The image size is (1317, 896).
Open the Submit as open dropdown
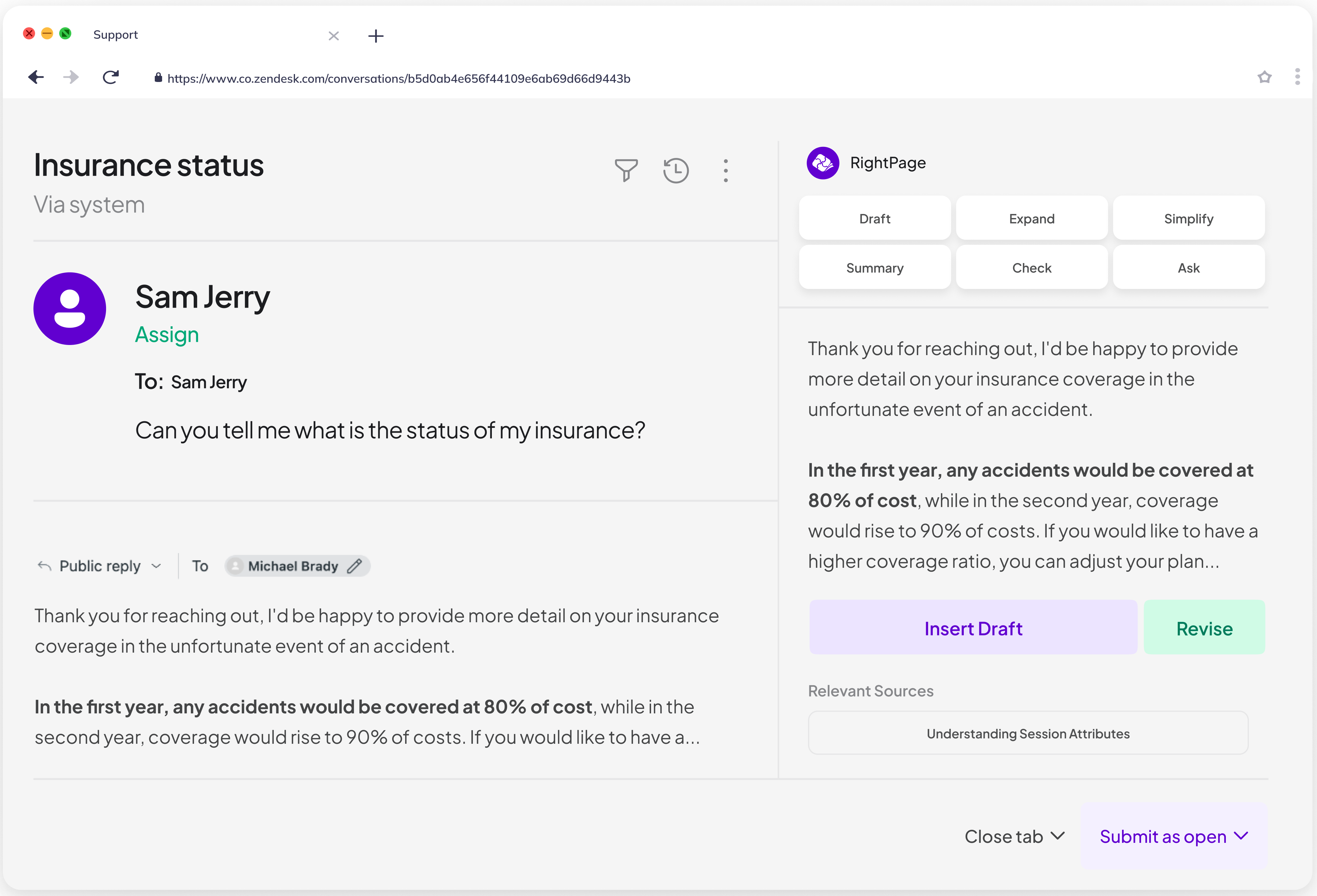pos(1174,836)
